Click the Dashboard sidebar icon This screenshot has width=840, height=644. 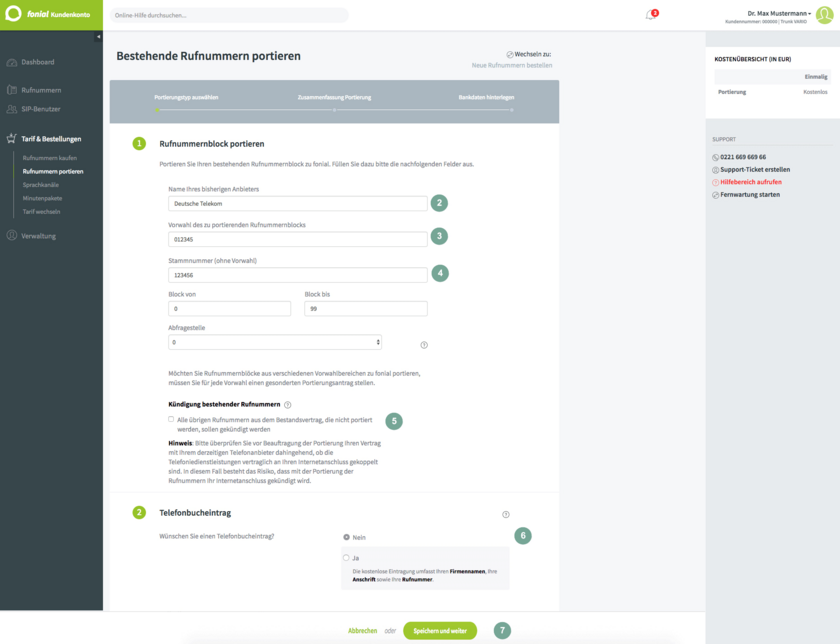pyautogui.click(x=12, y=62)
